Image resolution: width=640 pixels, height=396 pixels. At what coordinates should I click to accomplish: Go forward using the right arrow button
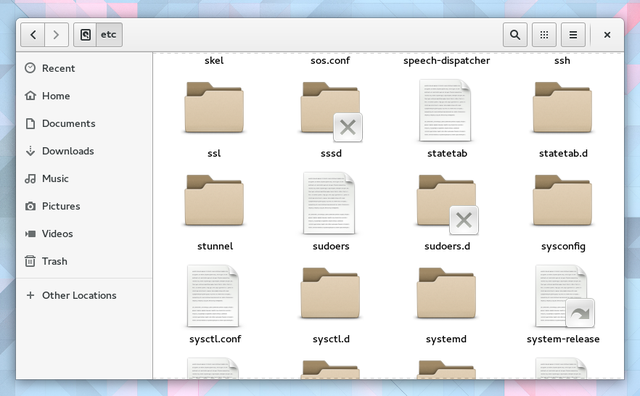pos(56,35)
